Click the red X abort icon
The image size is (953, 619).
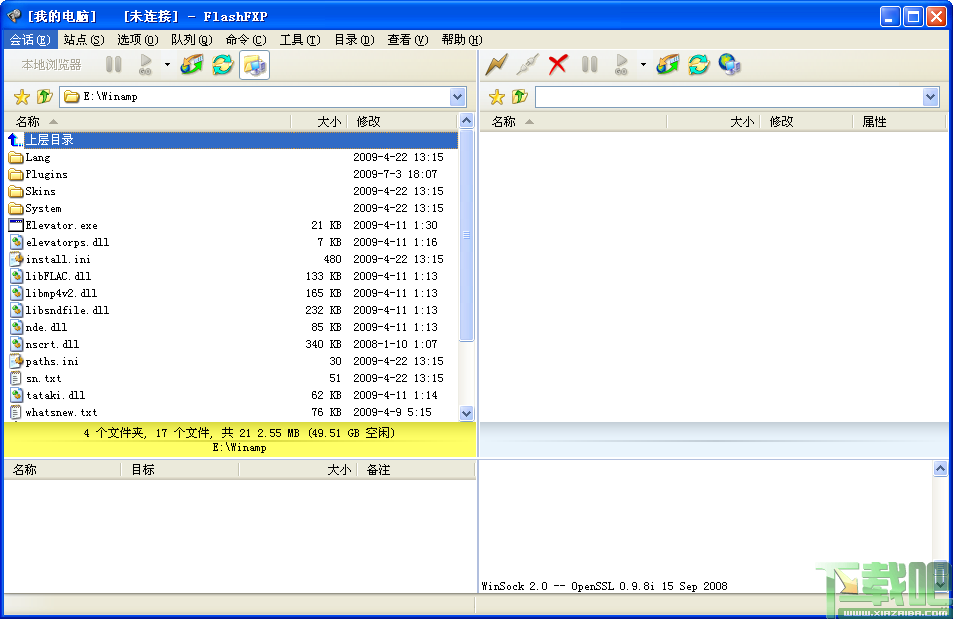[558, 64]
